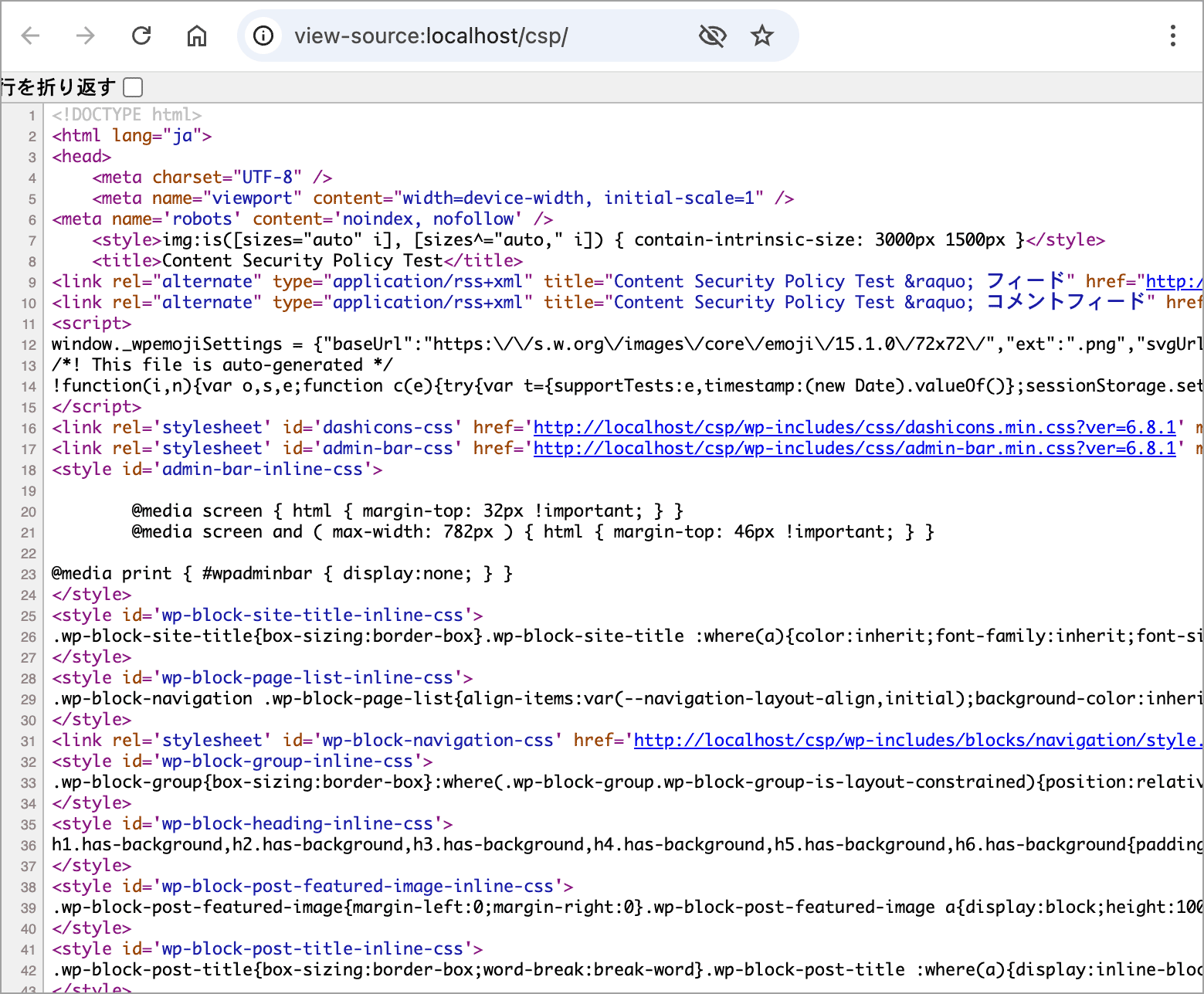Click the h1.has-background CSS line

pos(626,845)
